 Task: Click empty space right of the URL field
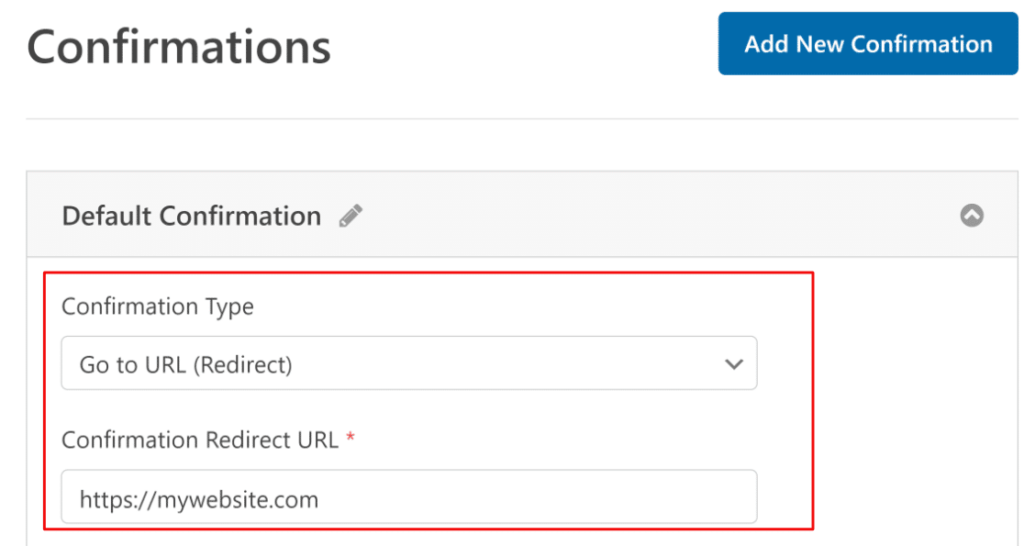point(900,497)
